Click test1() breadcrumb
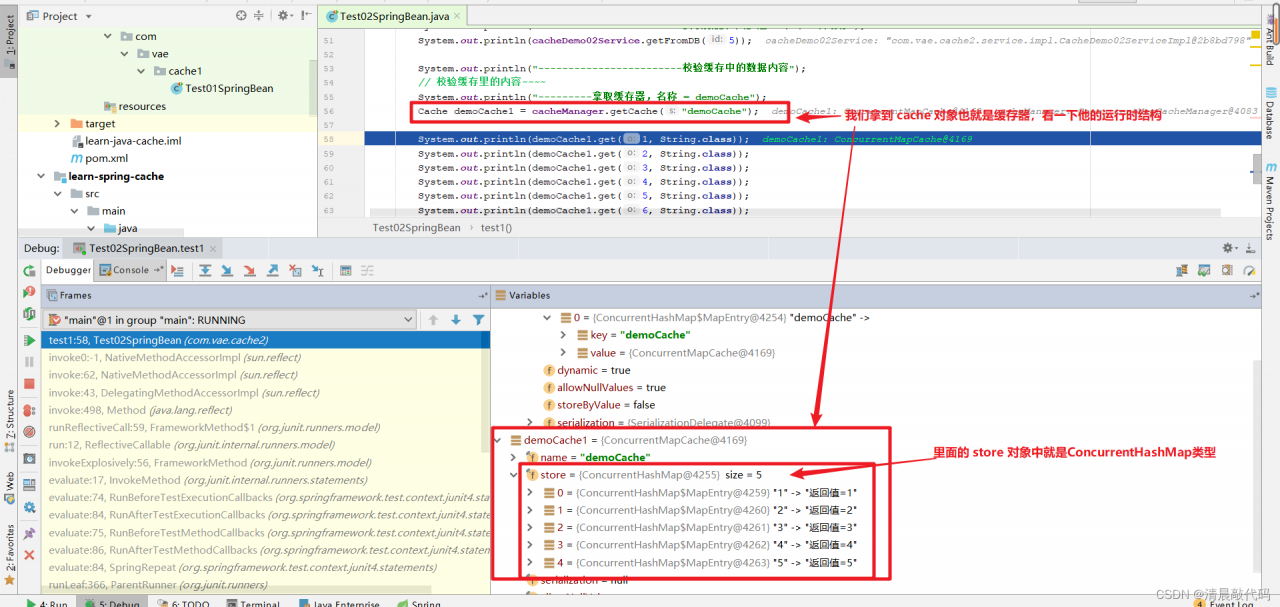Image resolution: width=1280 pixels, height=607 pixels. pyautogui.click(x=496, y=228)
